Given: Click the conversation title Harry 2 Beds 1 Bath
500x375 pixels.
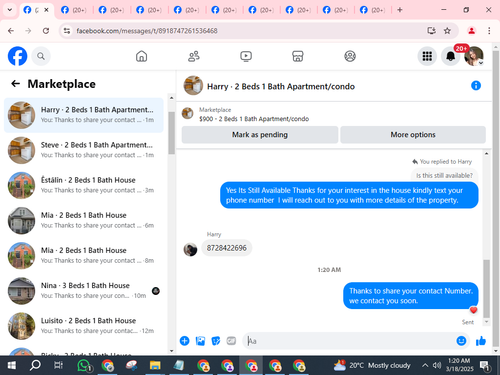Looking at the screenshot, I should click(281, 86).
